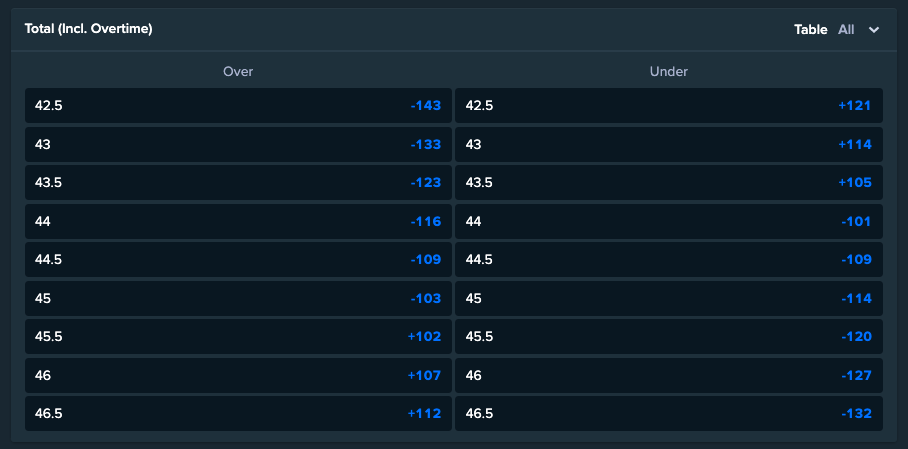Choose Over 43.5 at -123
Image resolution: width=908 pixels, height=449 pixels.
pos(238,182)
